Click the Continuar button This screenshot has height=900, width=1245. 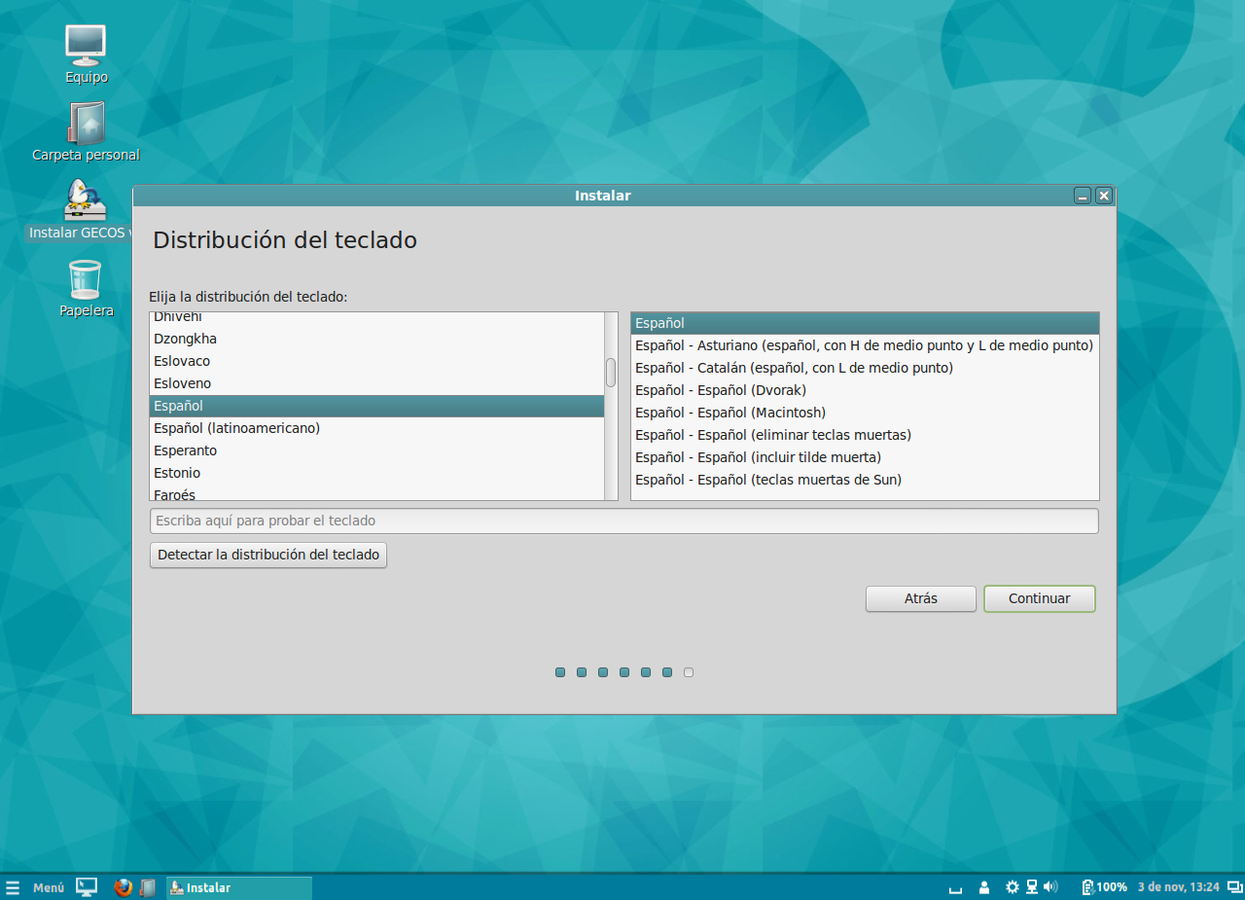pos(1039,598)
